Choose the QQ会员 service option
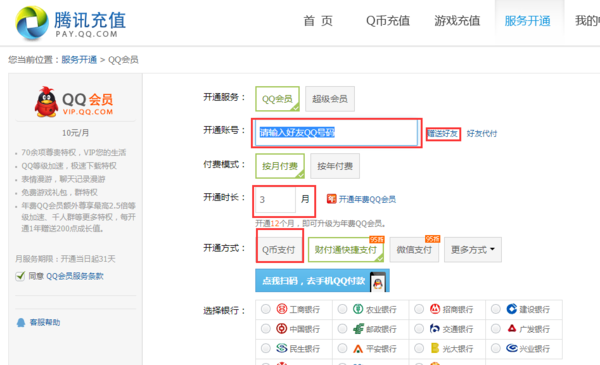 pos(277,99)
